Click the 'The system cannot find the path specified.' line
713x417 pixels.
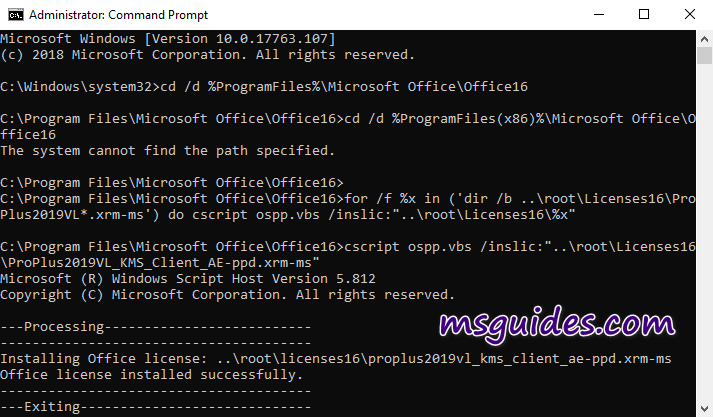166,150
